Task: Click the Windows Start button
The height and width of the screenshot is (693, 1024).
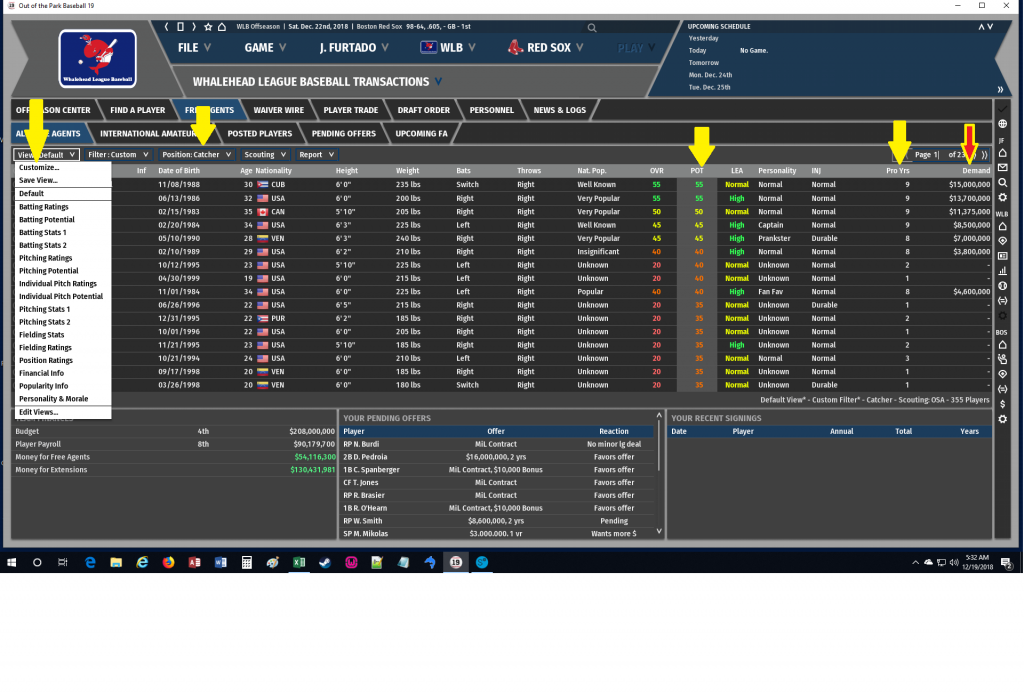Action: pyautogui.click(x=11, y=562)
